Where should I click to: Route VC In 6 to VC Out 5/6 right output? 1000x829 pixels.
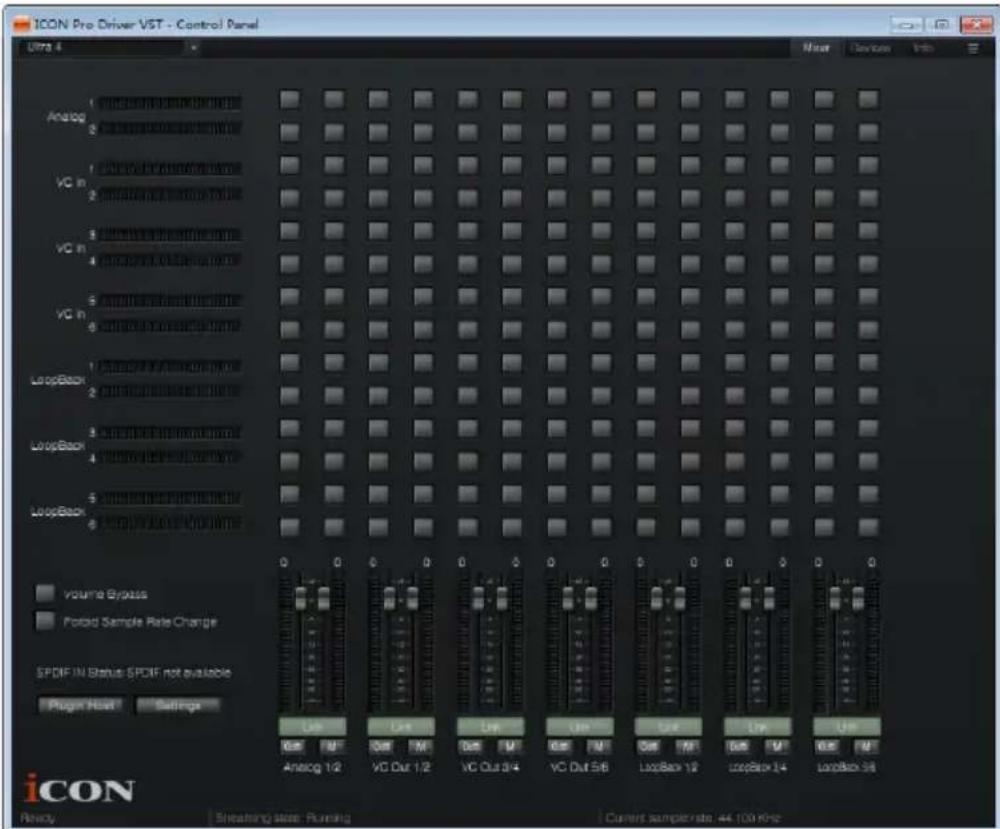point(601,330)
